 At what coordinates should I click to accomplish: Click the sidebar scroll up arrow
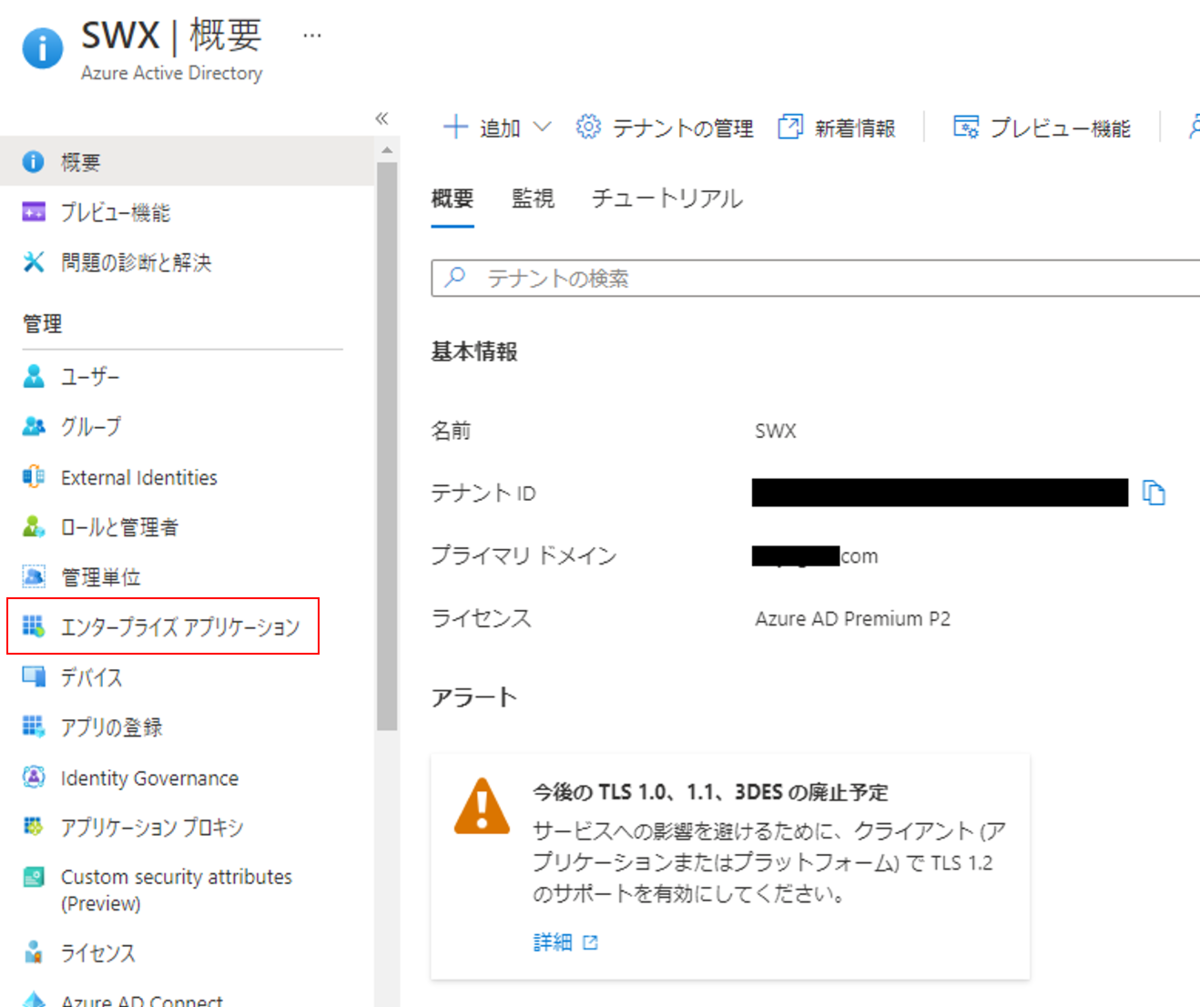(387, 151)
